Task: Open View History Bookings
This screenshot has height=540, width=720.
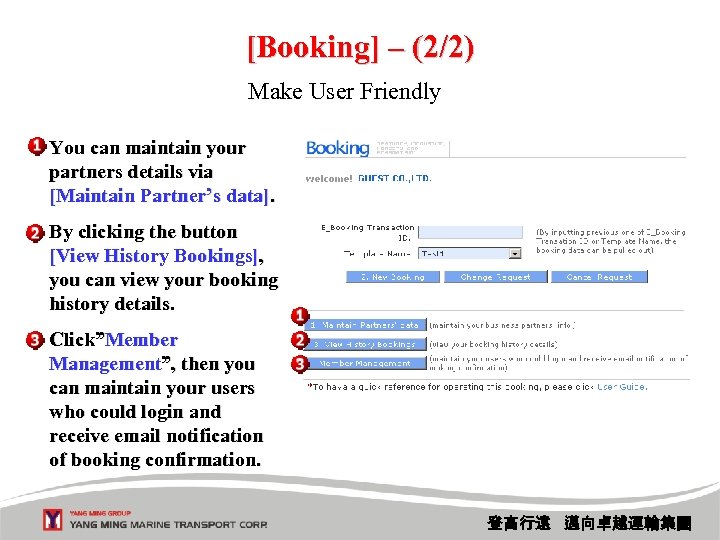Action: pos(365,344)
